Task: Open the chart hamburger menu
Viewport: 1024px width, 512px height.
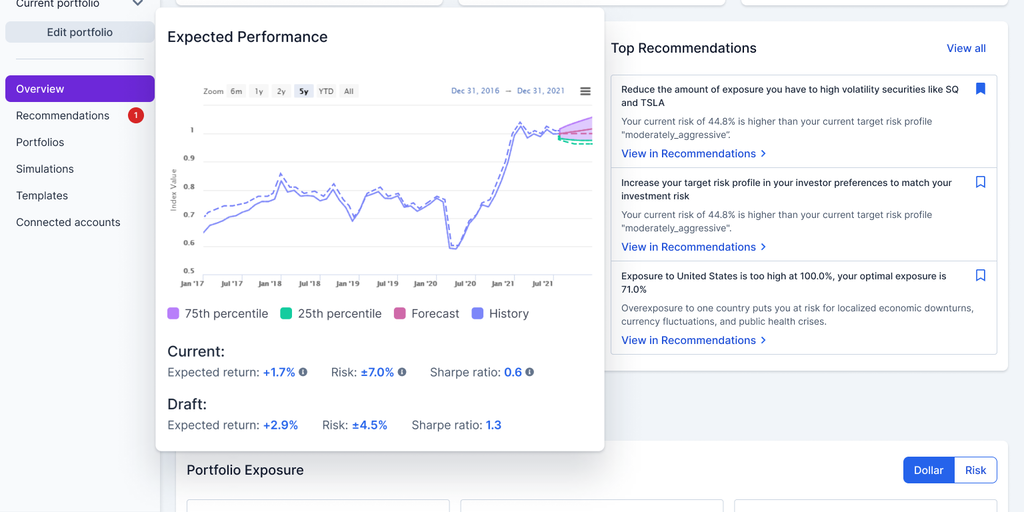Action: coord(585,91)
